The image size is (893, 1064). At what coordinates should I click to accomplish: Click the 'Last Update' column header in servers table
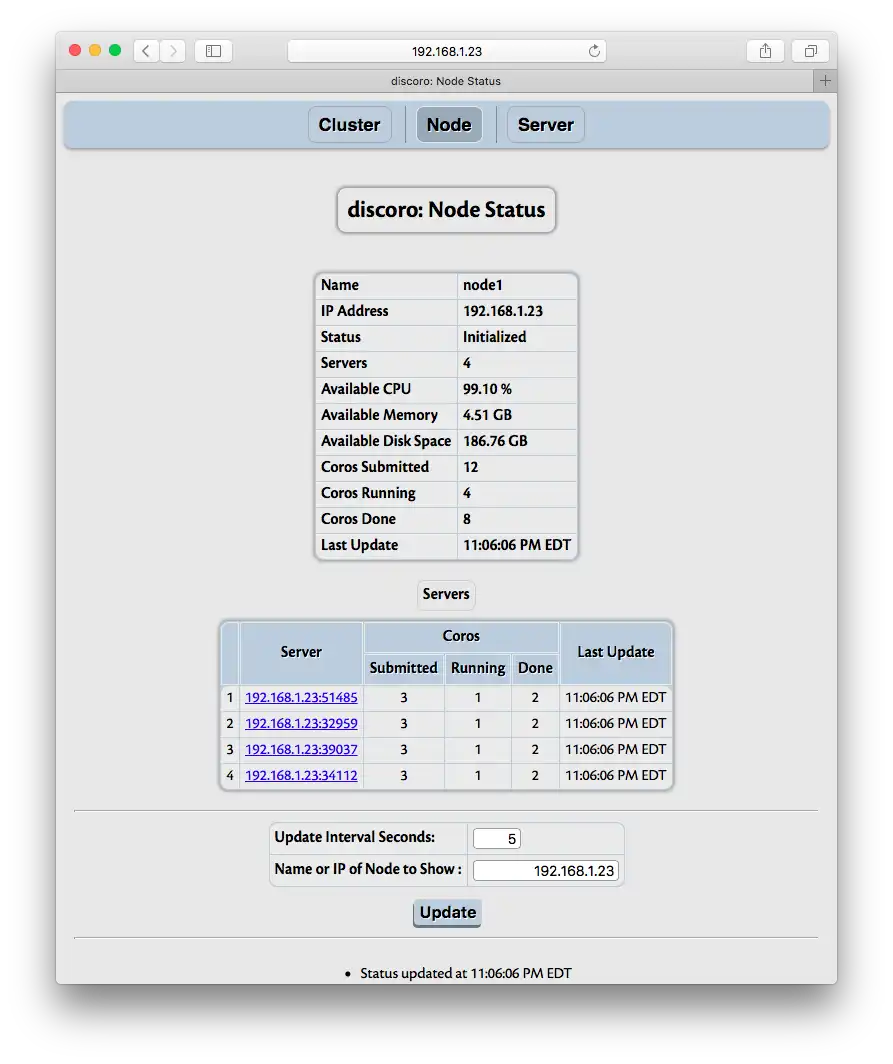point(615,652)
